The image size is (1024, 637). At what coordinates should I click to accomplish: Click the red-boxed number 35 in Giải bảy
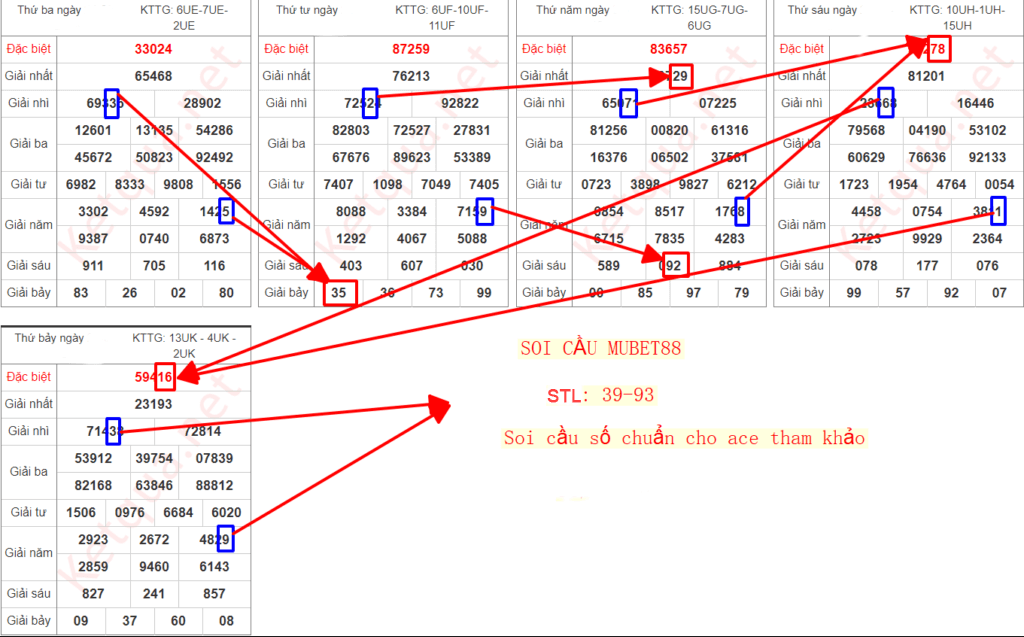coord(339,292)
